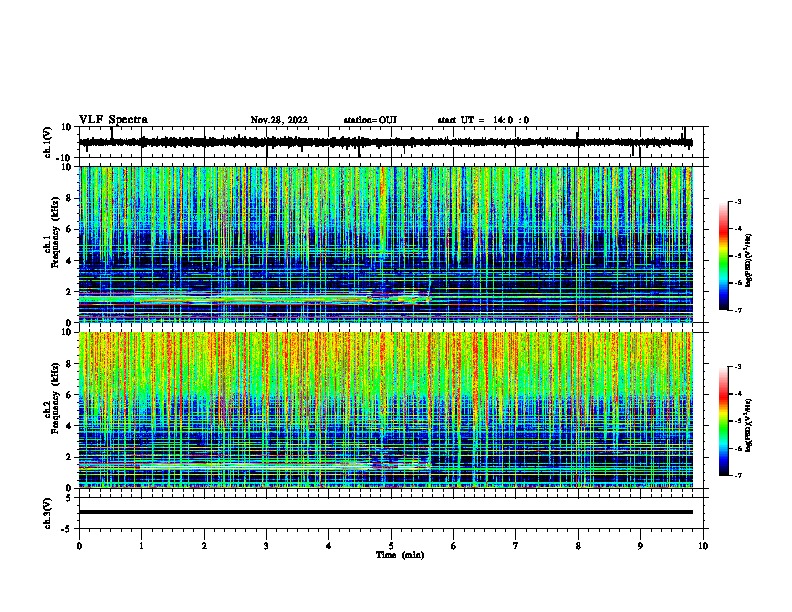Screen dimensions: 792x612
Task: Click the "-3" label on ch.1 colorbar
Action: [737, 201]
